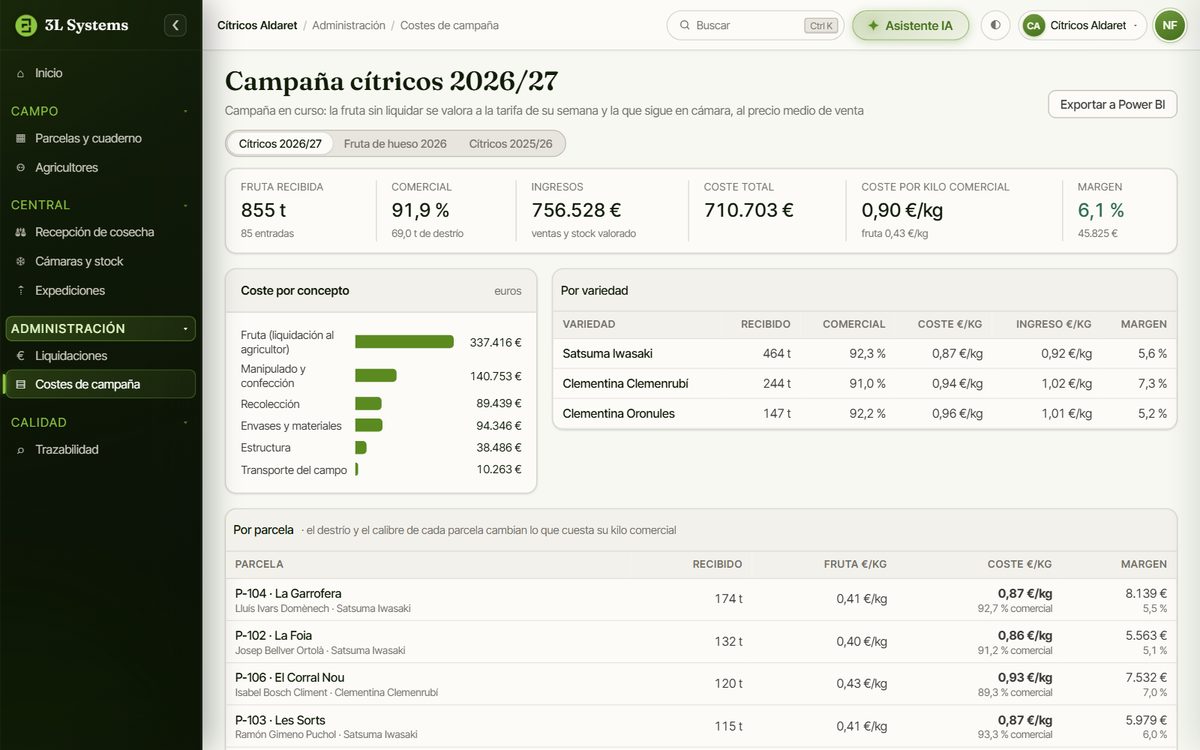
Task: Open the Clementina Clemenrubí variety row
Action: [864, 384]
